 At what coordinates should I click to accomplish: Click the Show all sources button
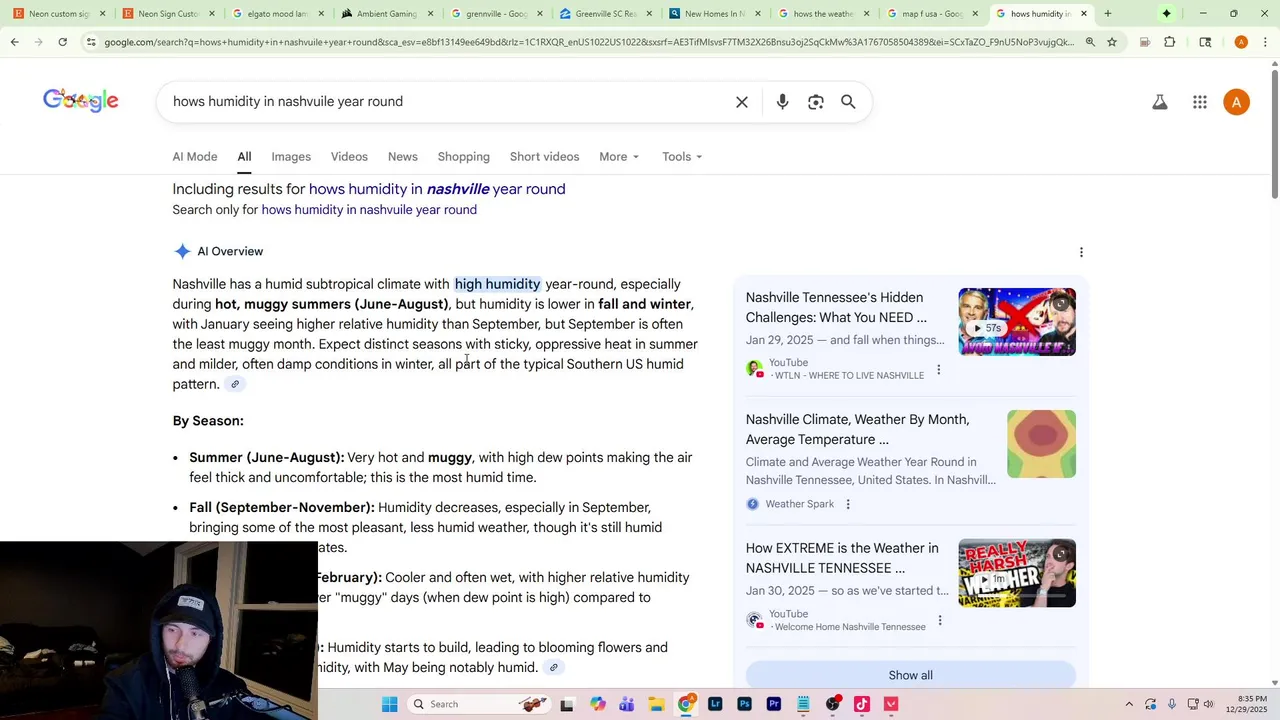tap(910, 675)
